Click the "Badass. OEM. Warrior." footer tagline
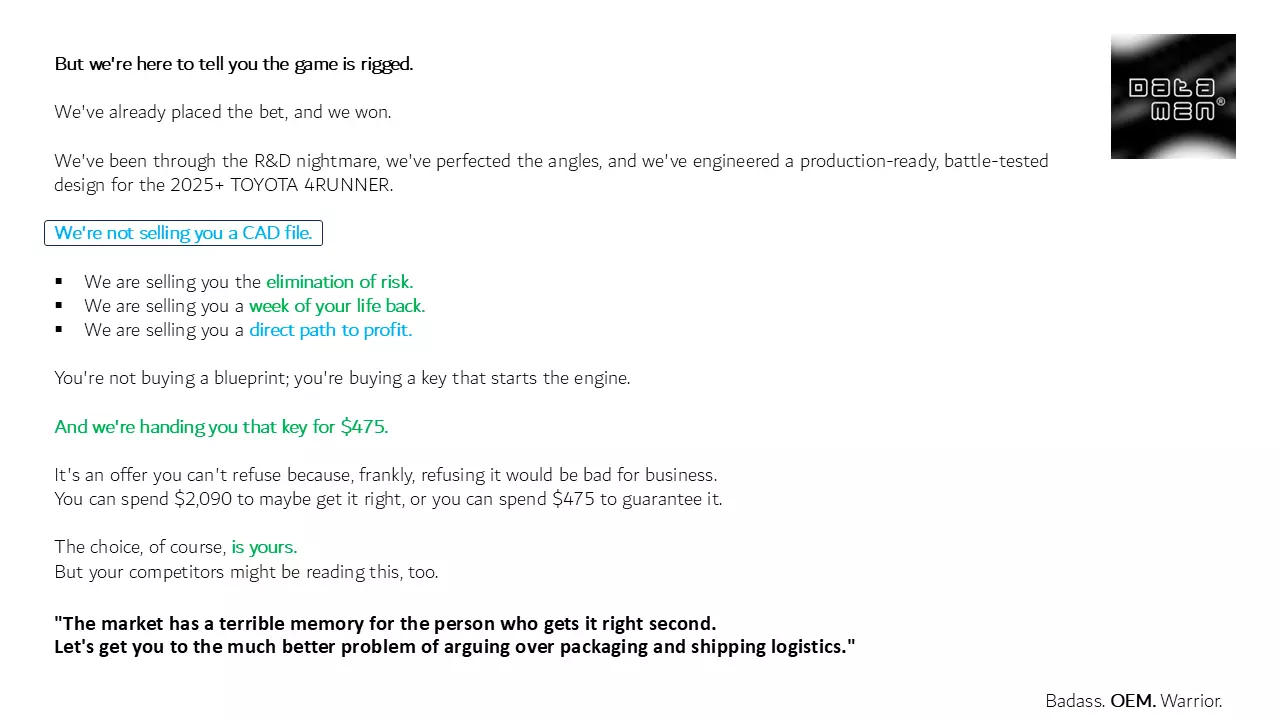The width and height of the screenshot is (1280, 720). pos(1133,701)
